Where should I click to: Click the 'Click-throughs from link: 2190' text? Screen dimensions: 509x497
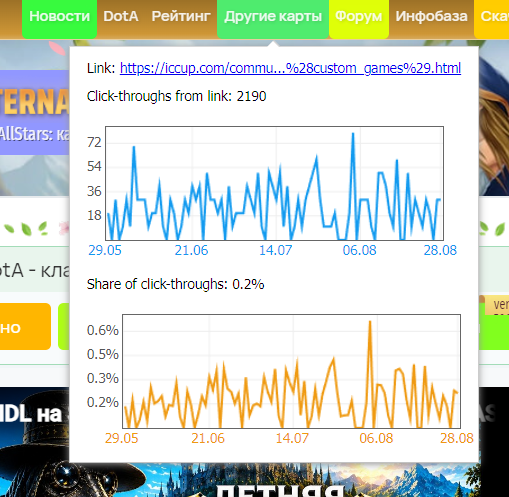[176, 96]
